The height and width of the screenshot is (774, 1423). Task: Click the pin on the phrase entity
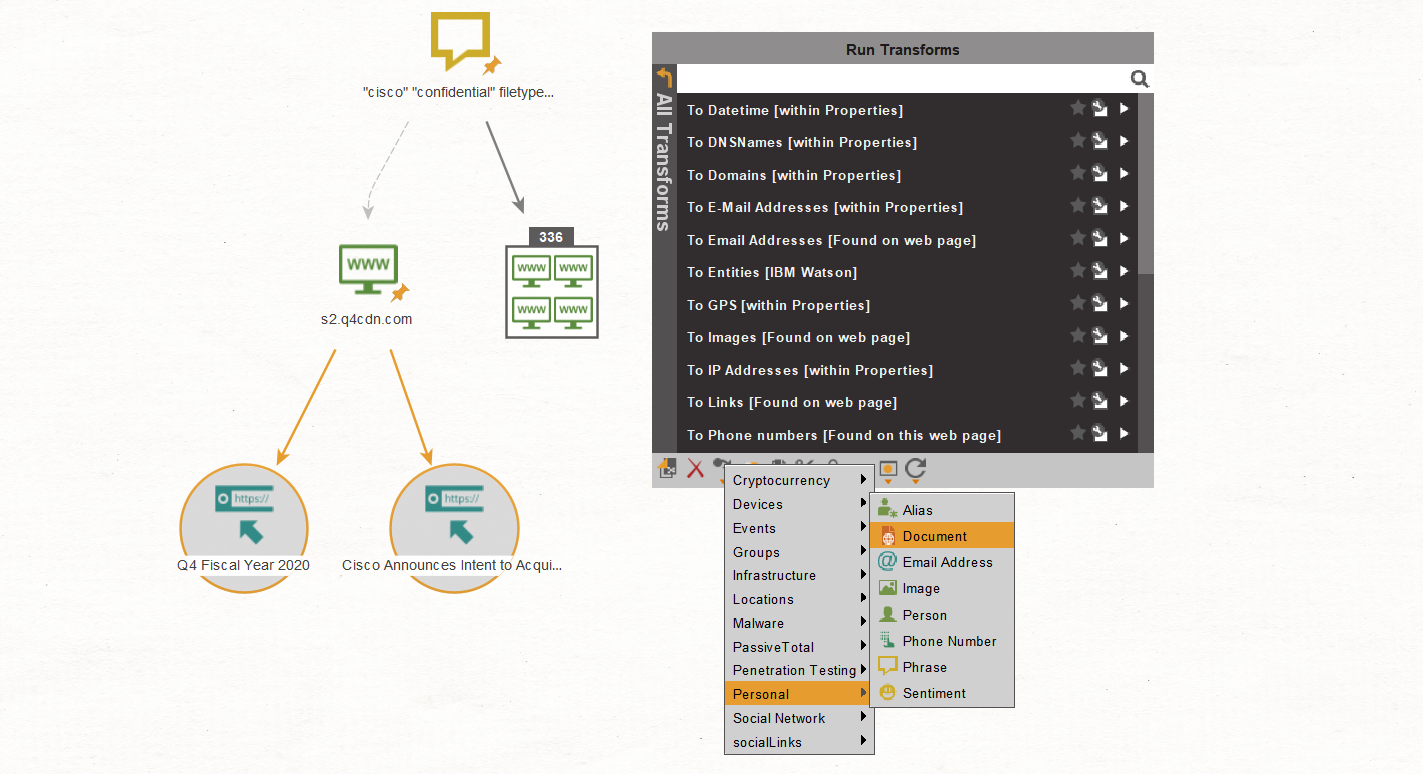[x=492, y=66]
